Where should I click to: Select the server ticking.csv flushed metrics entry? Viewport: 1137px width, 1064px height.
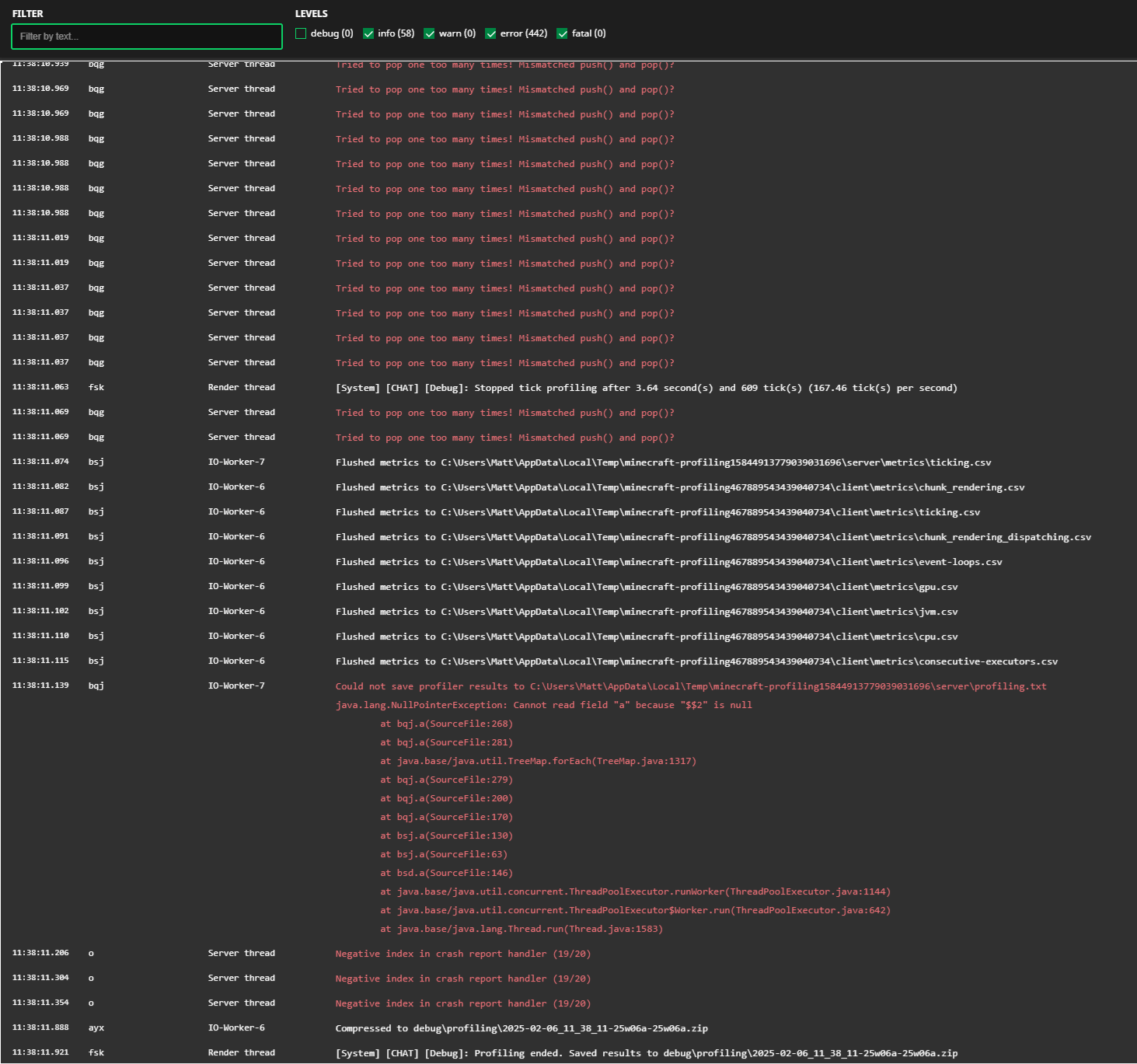pyautogui.click(x=663, y=462)
